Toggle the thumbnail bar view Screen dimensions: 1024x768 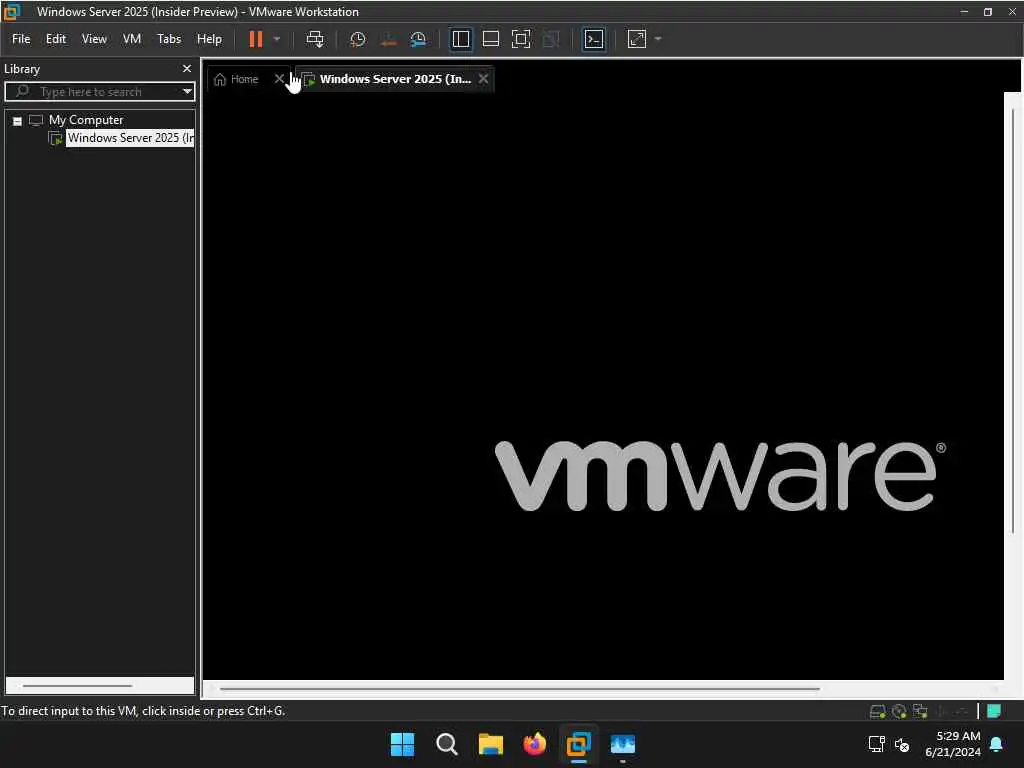tap(490, 39)
